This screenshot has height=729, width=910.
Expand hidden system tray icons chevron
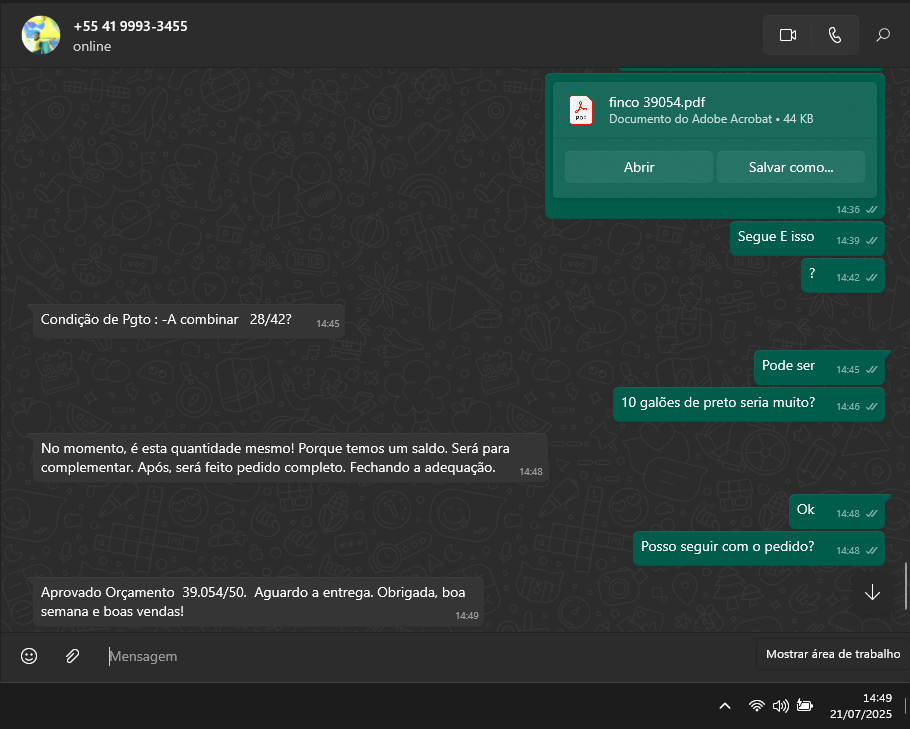tap(725, 706)
